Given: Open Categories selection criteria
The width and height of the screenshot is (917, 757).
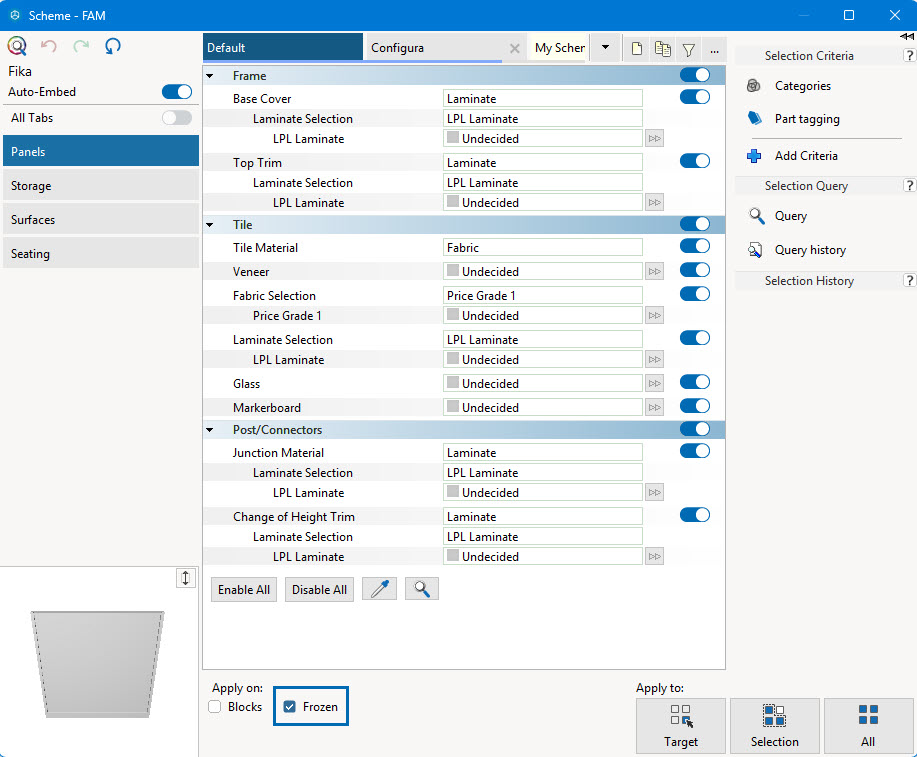Looking at the screenshot, I should (802, 86).
